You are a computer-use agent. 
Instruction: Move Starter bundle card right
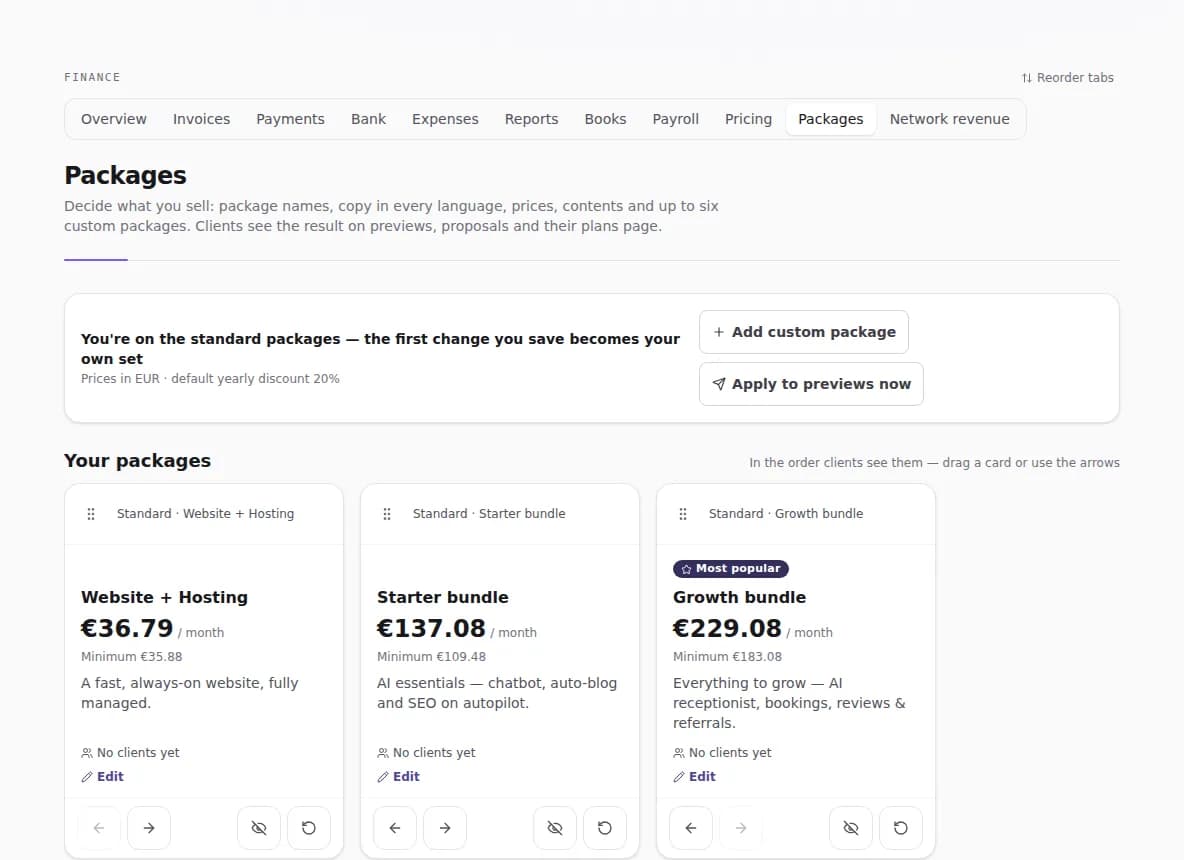pos(445,828)
